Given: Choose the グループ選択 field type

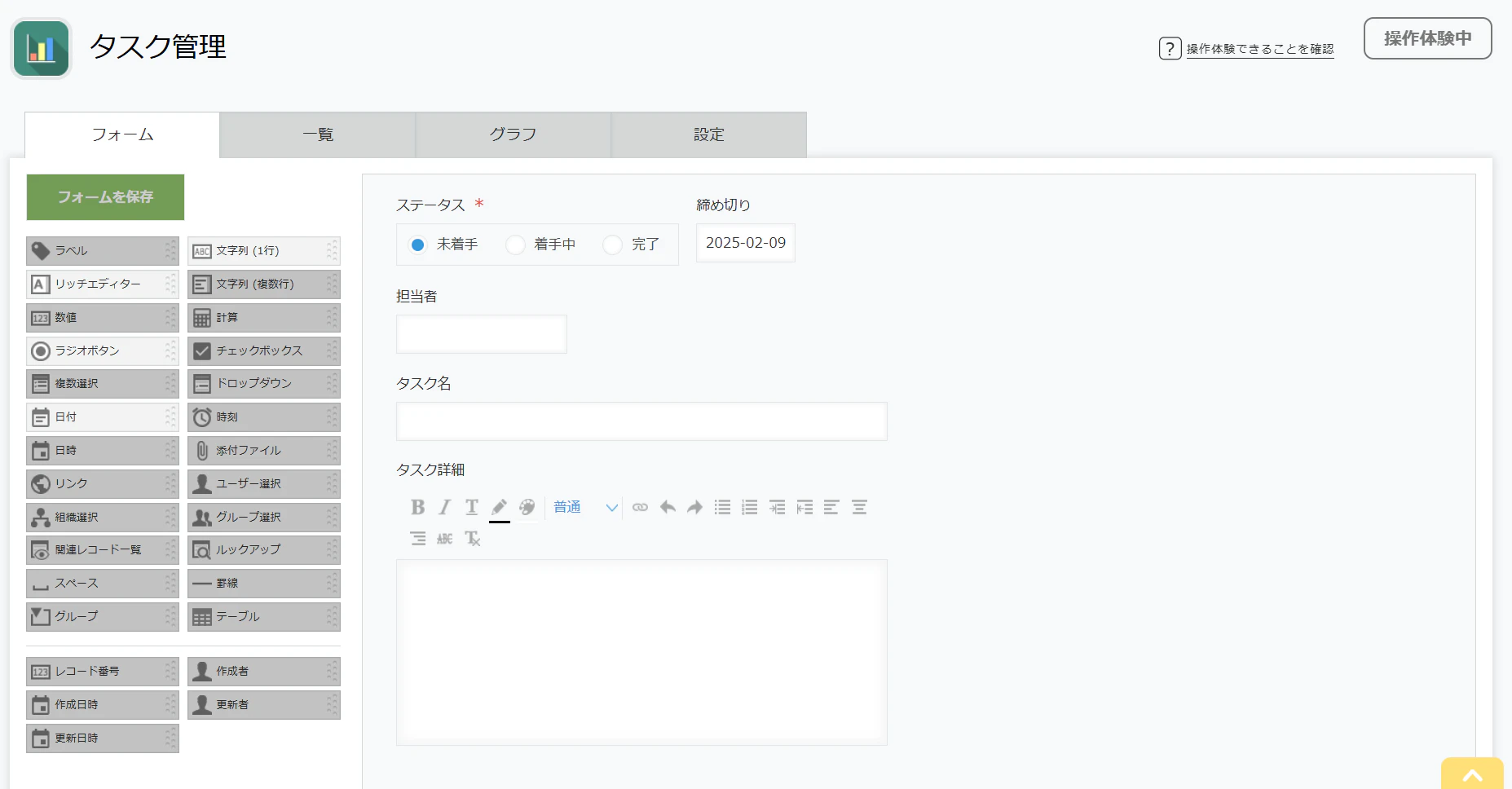Looking at the screenshot, I should (x=264, y=518).
